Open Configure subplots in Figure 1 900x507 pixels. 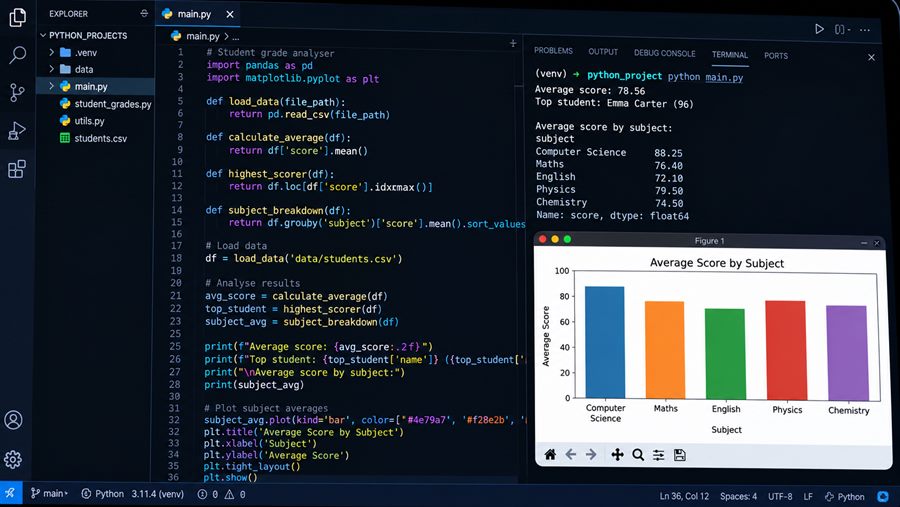pos(658,455)
